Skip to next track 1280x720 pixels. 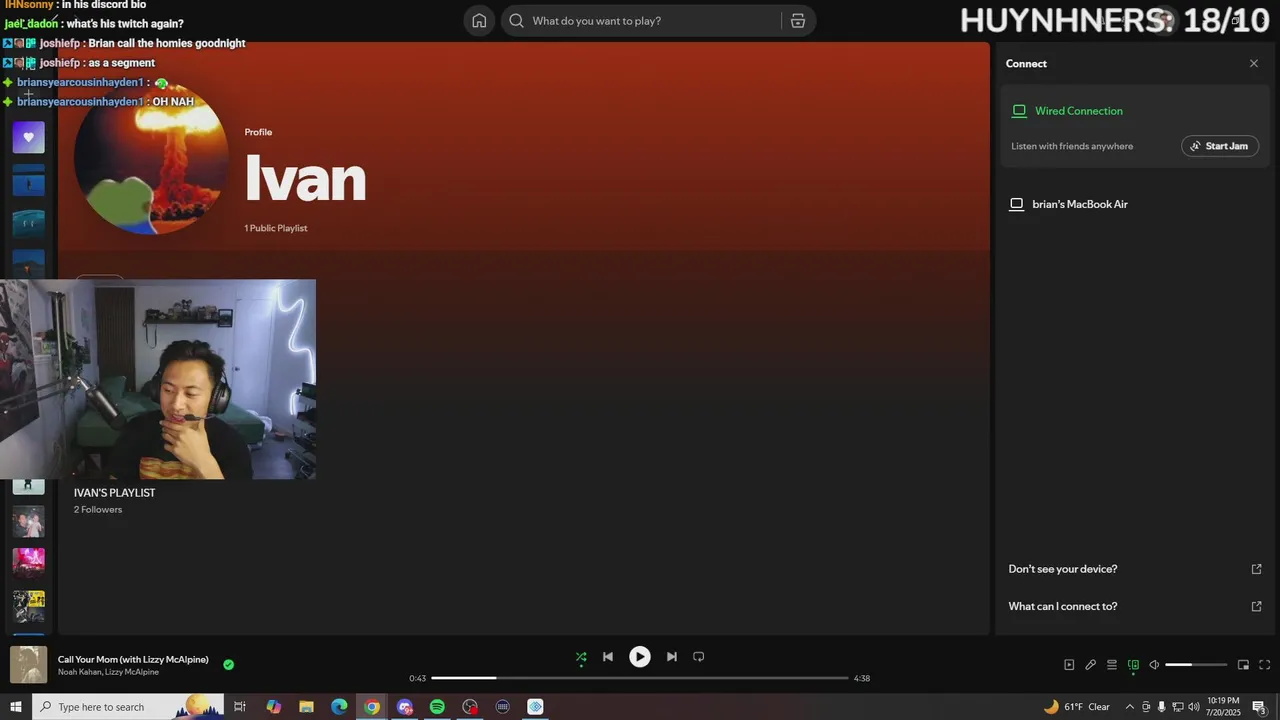pos(672,657)
